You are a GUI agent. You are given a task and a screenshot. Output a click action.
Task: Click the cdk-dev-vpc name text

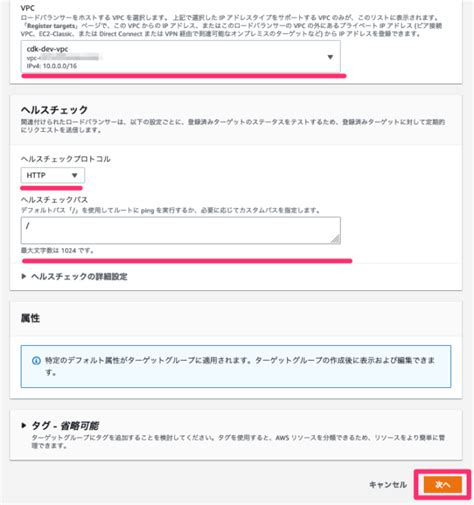(47, 49)
